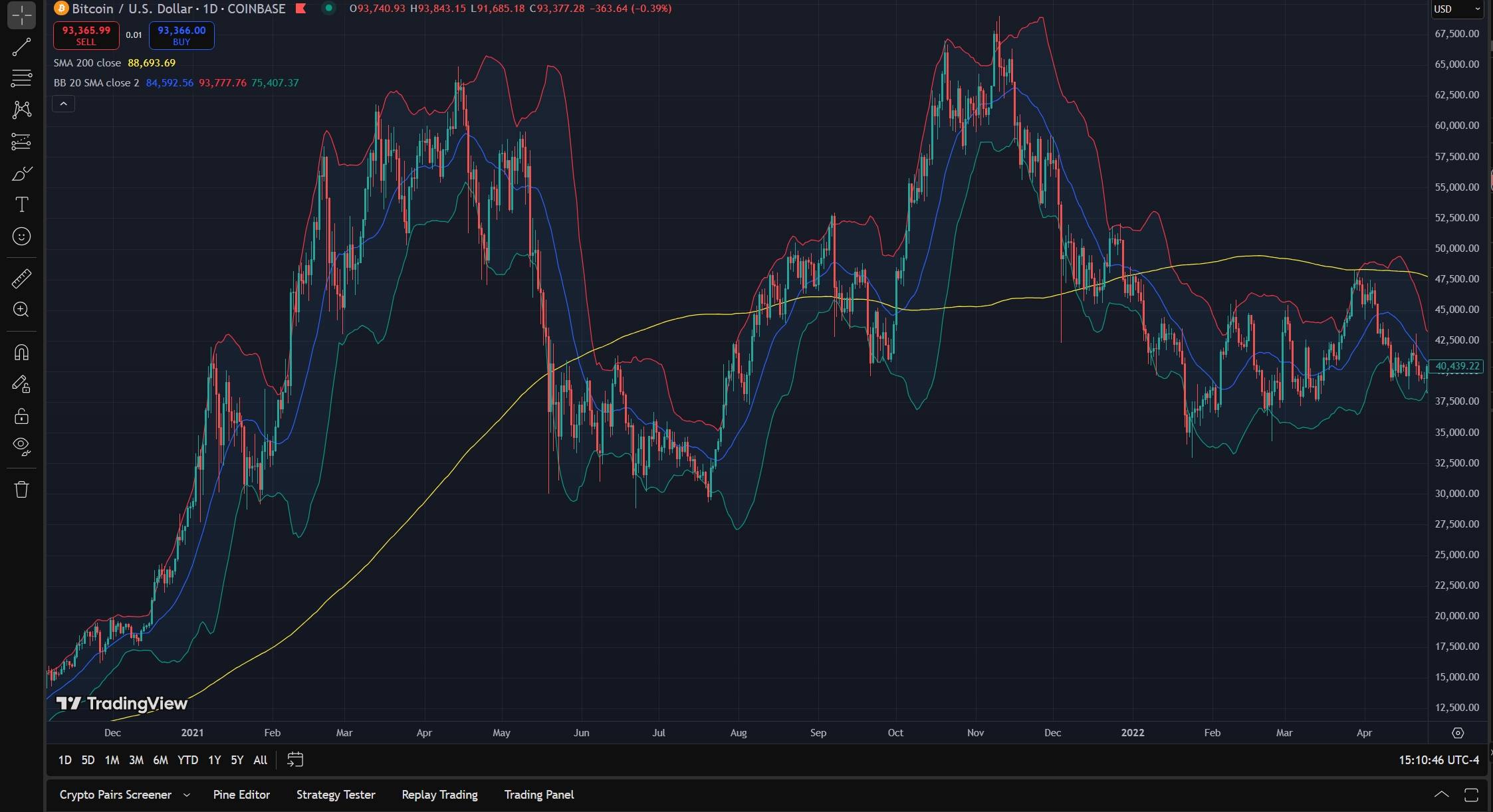This screenshot has height=812, width=1493.
Task: Click the red SELL price button
Action: 86,35
